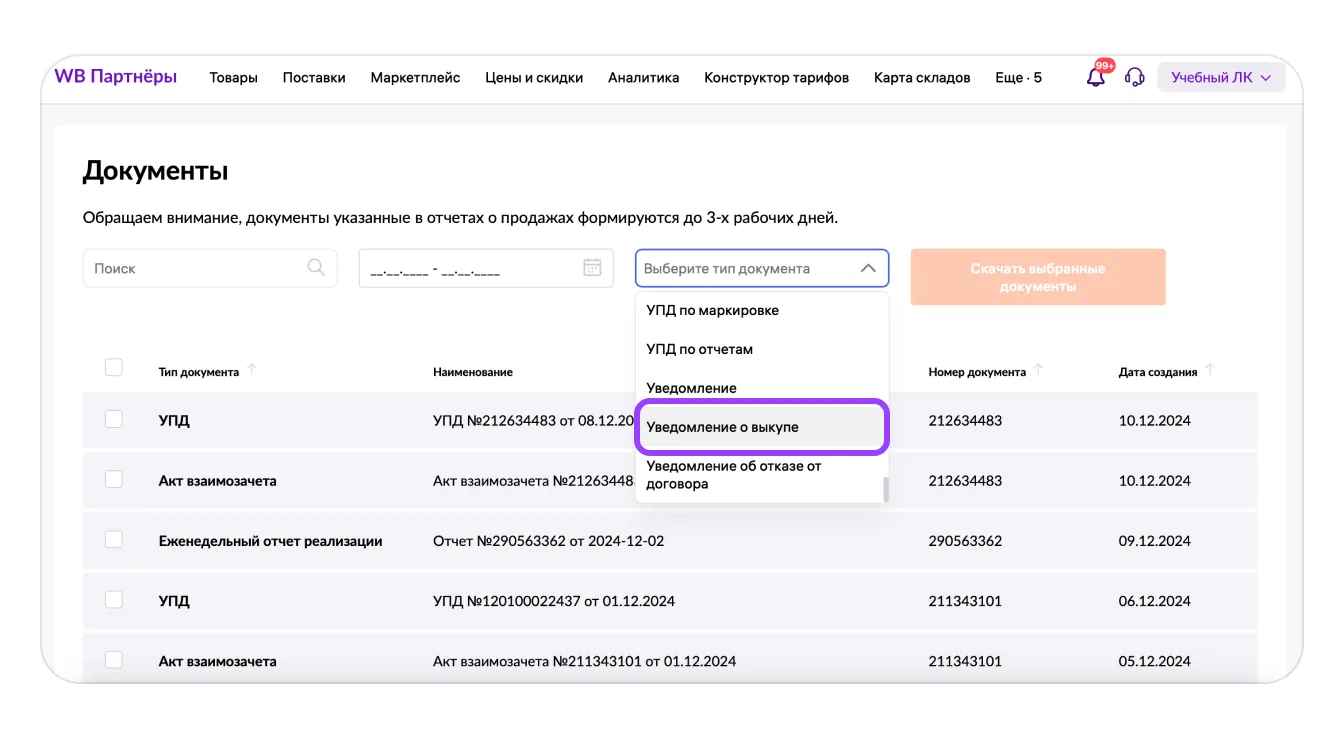1344x738 pixels.
Task: Sort by Номер документа arrow
Action: 1038,371
